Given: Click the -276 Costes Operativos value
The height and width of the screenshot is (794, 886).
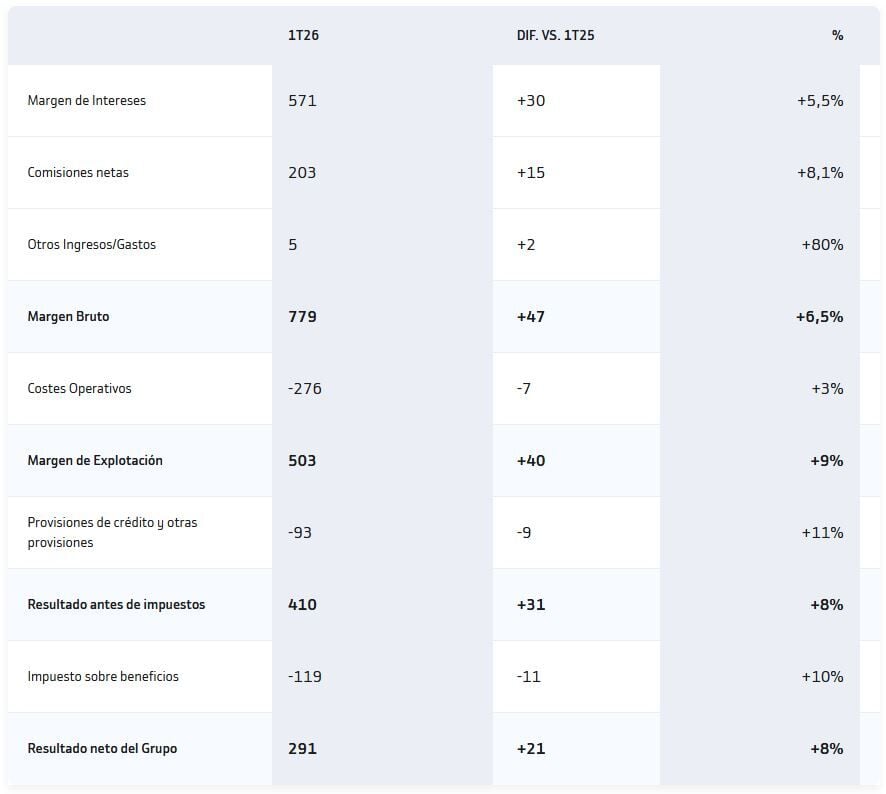Looking at the screenshot, I should coord(304,389).
